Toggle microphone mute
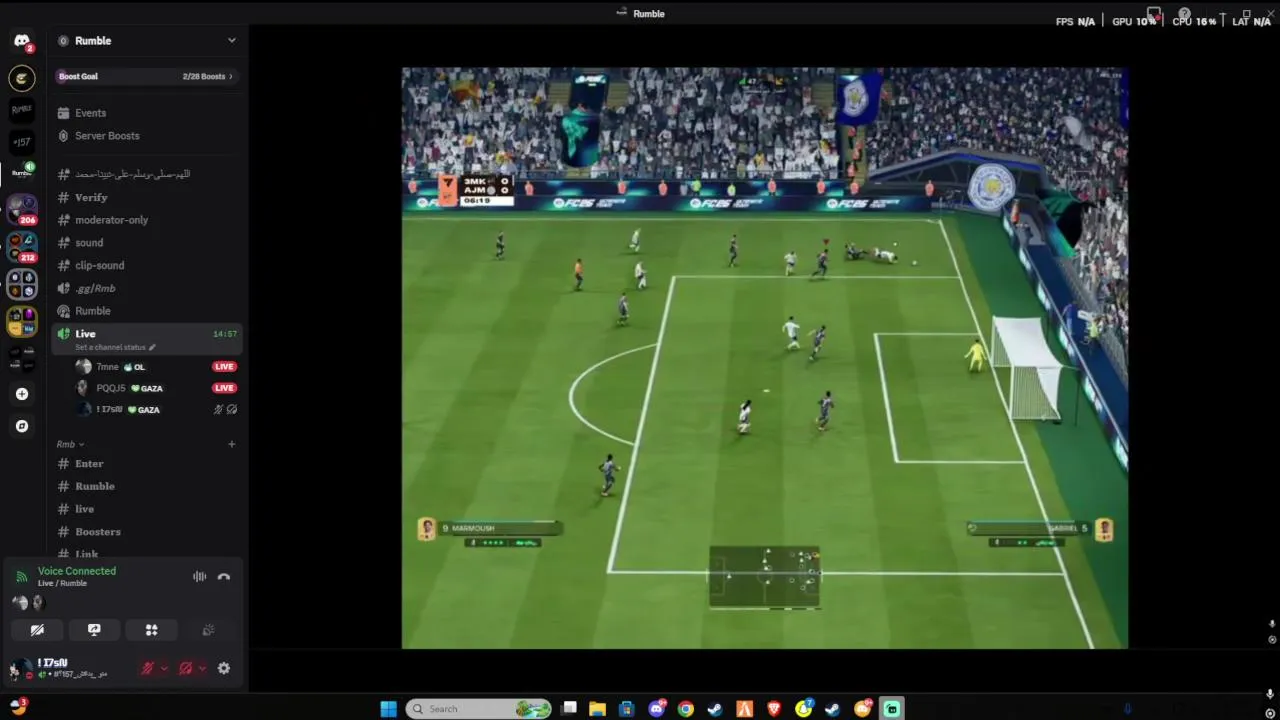This screenshot has width=1280, height=720. click(147, 669)
